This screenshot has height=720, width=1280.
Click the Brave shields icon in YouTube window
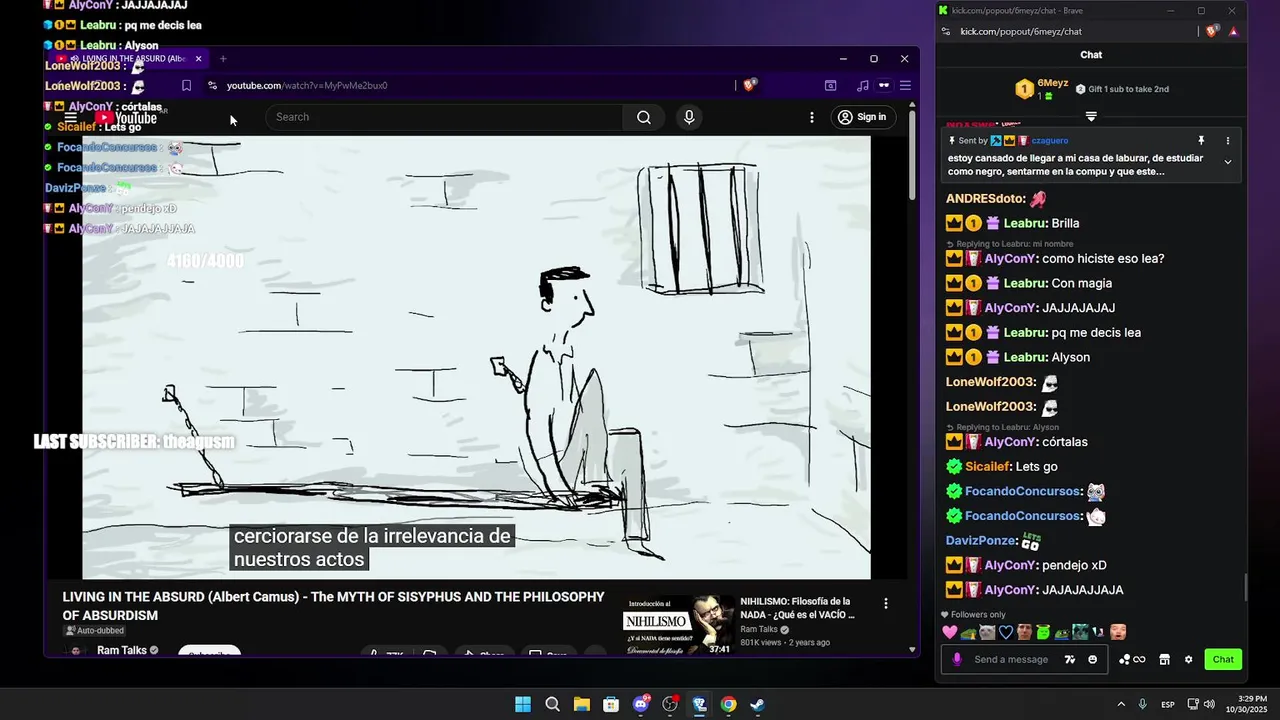click(x=750, y=85)
